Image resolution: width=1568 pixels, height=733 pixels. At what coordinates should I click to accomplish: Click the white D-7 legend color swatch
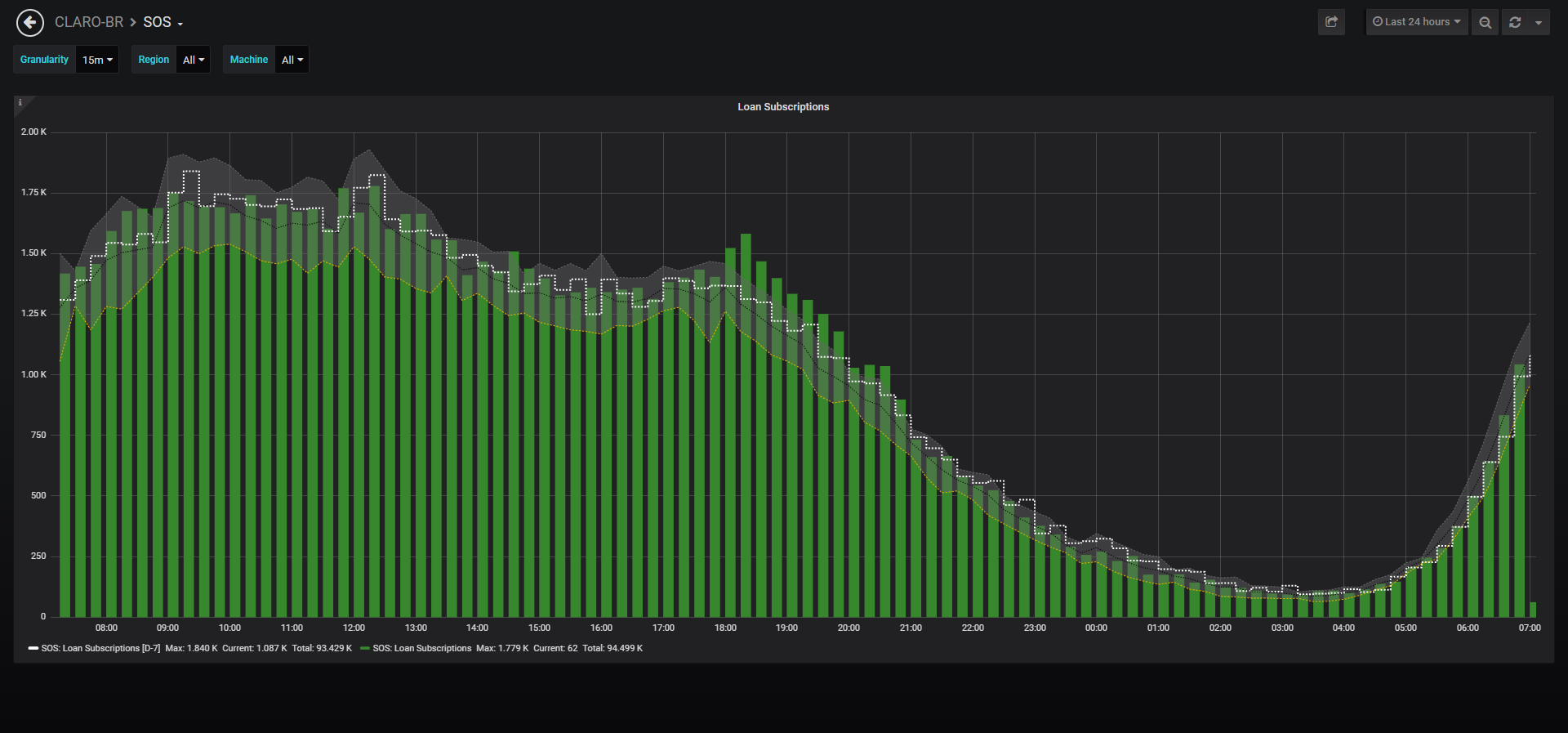click(33, 648)
